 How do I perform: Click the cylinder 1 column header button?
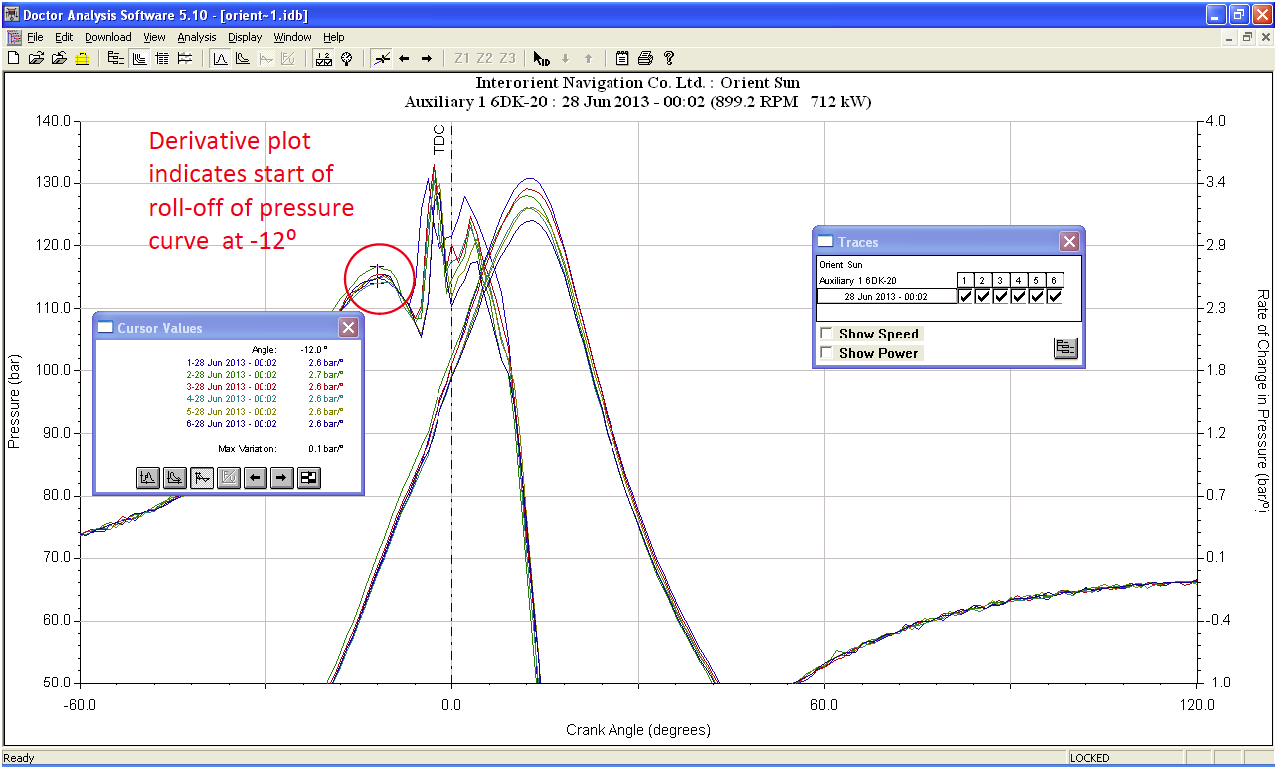click(x=965, y=280)
